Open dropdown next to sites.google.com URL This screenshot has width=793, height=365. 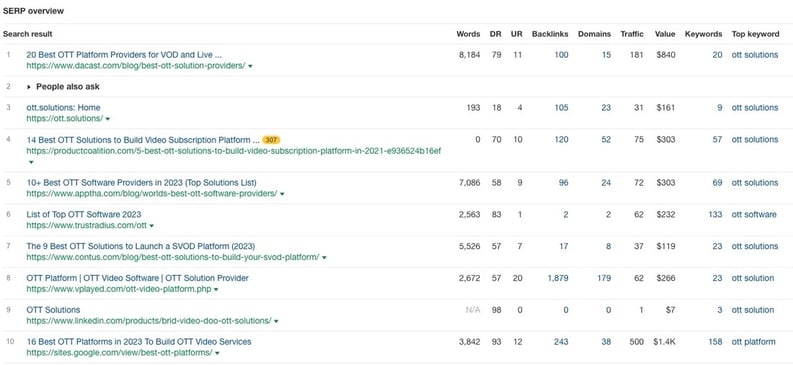coord(217,353)
